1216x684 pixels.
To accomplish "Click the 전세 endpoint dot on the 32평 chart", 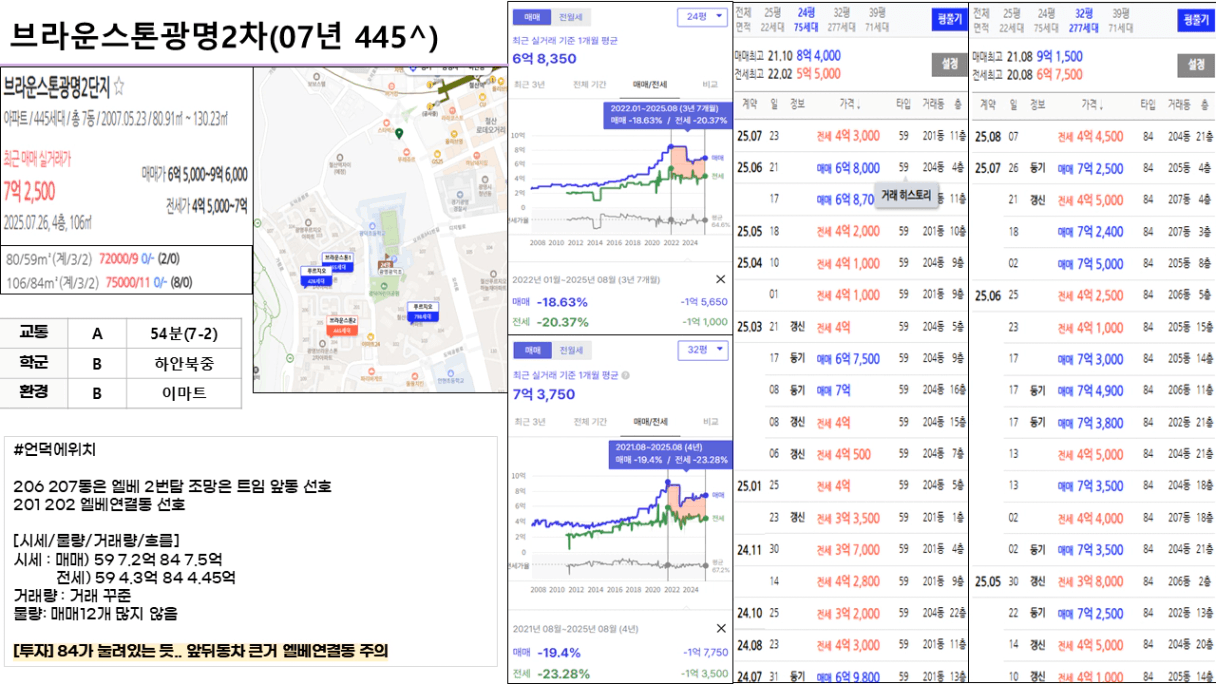I will 705,516.
